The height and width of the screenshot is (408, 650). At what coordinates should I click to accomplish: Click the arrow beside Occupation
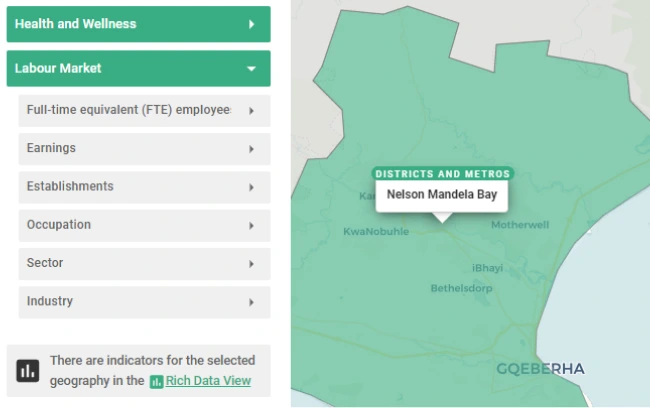coord(251,226)
